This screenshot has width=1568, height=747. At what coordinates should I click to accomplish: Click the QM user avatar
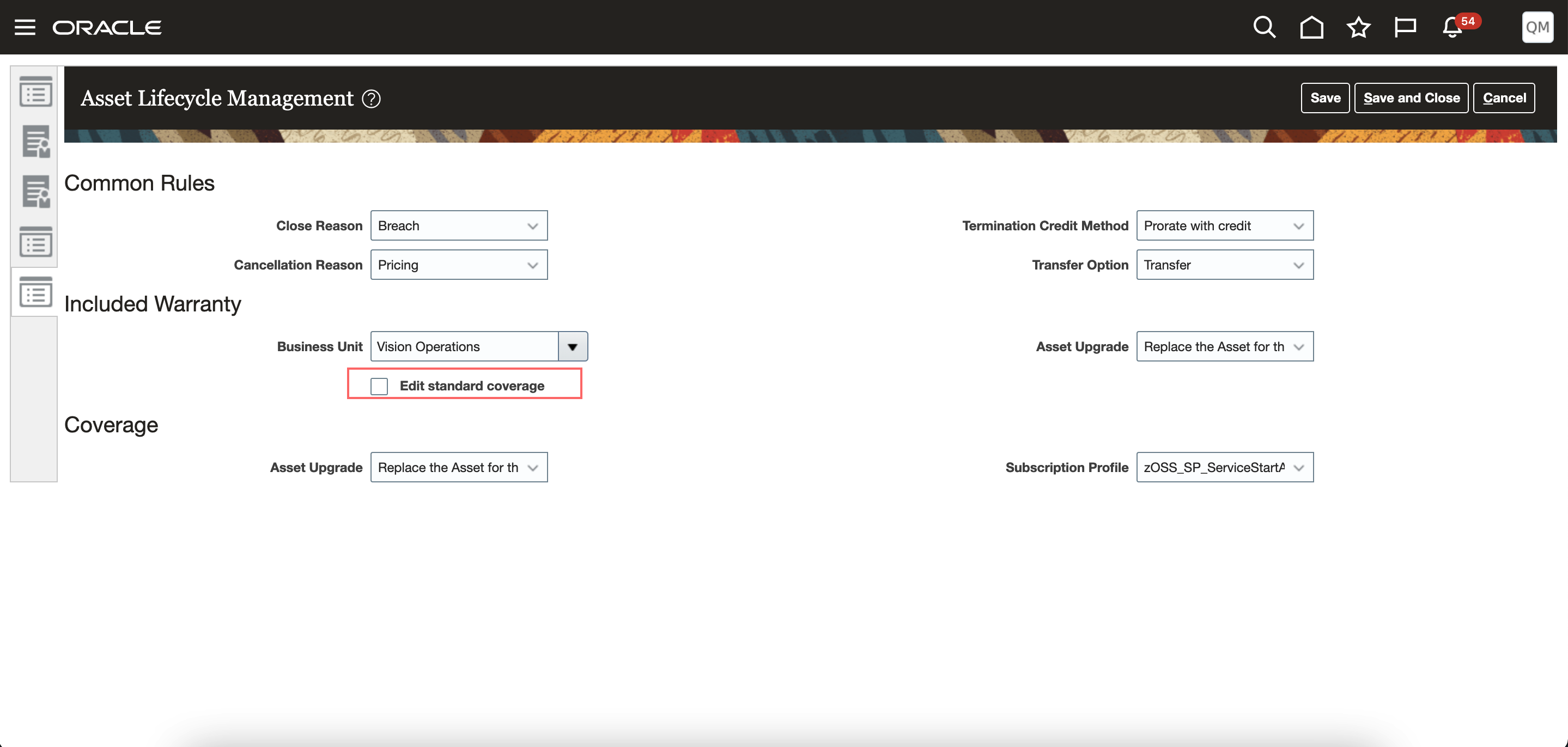coord(1537,27)
